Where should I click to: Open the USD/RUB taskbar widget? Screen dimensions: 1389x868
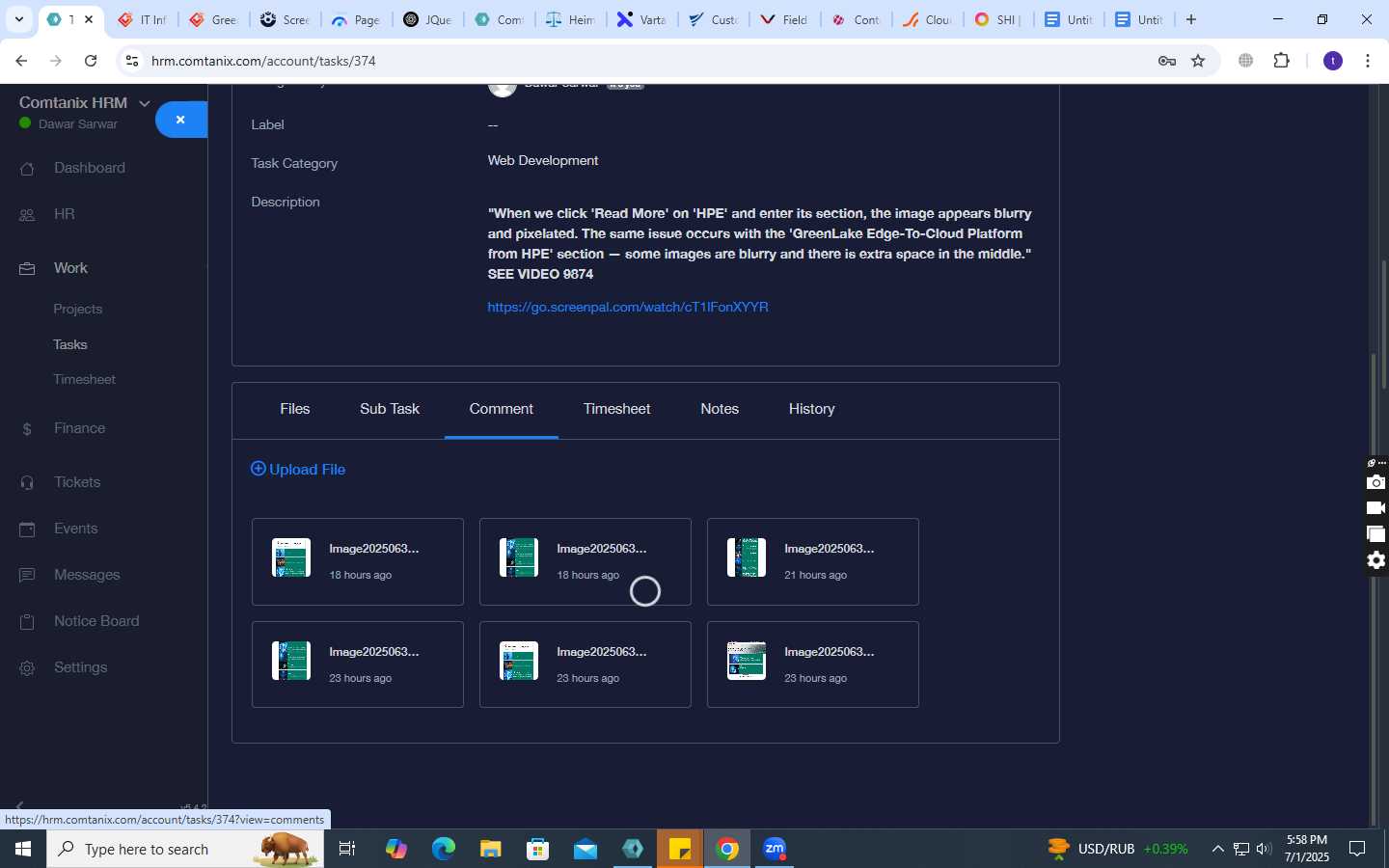(x=1119, y=849)
